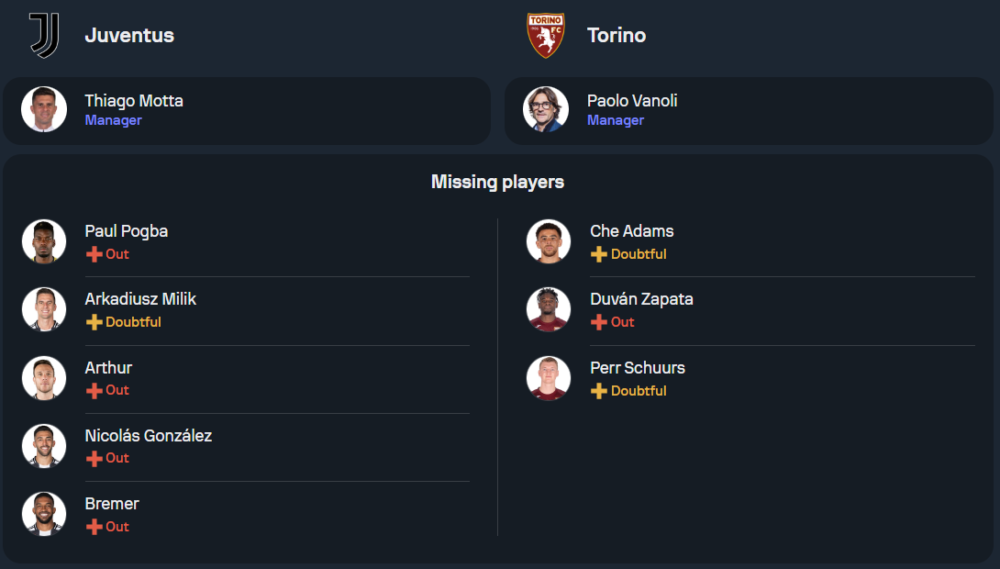
Task: Click Che Adams' yellow Doubtful cross icon
Action: point(599,254)
